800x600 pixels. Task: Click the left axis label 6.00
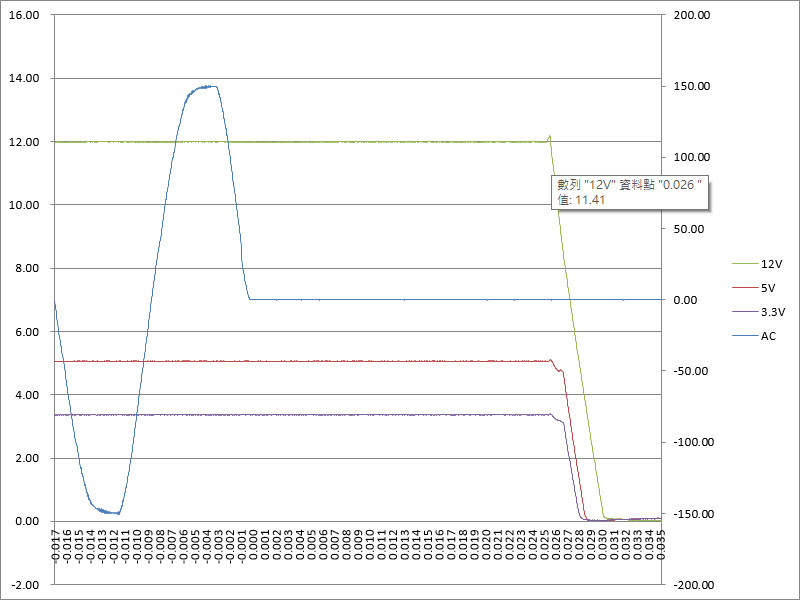(27, 332)
